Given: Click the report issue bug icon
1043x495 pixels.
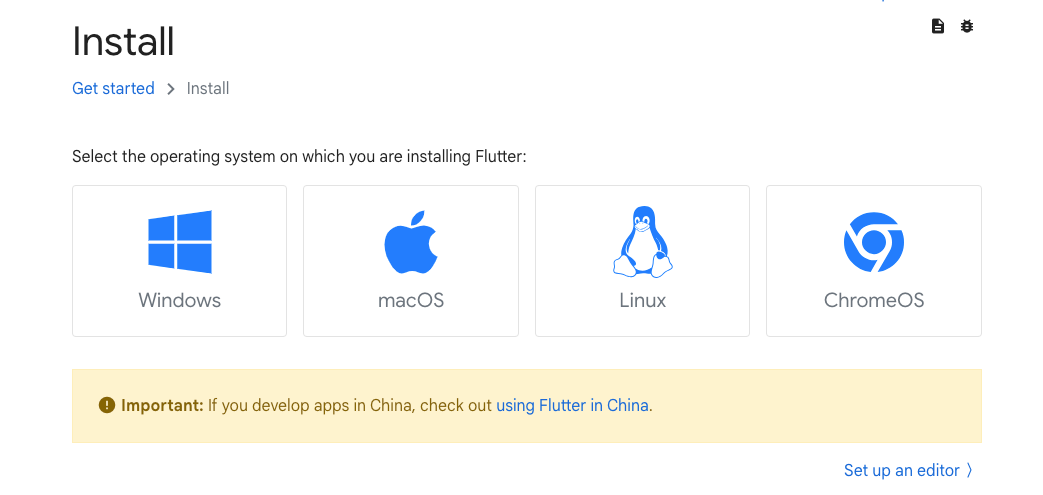Looking at the screenshot, I should click(967, 27).
